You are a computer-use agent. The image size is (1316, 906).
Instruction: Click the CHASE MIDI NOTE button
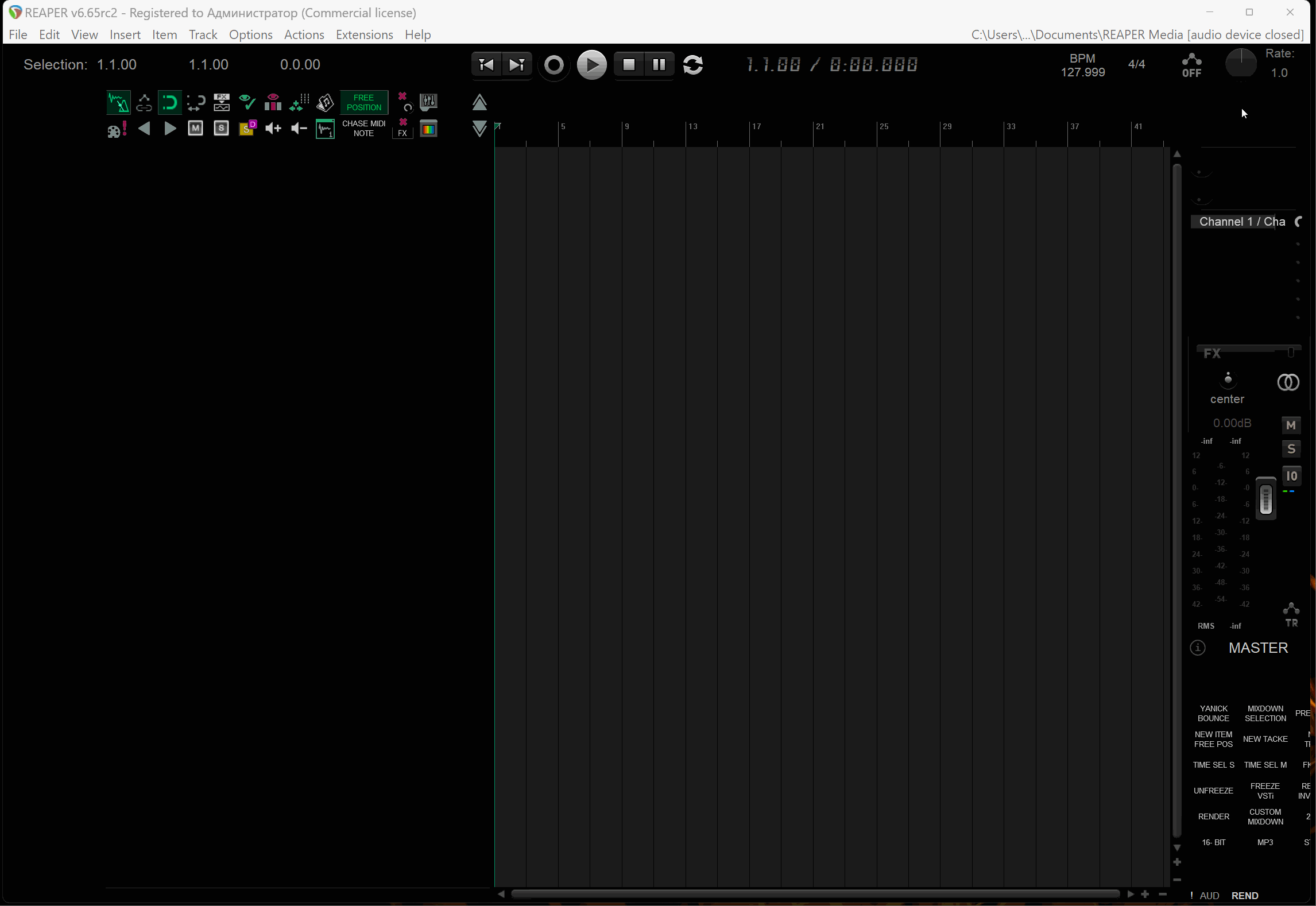pos(363,129)
